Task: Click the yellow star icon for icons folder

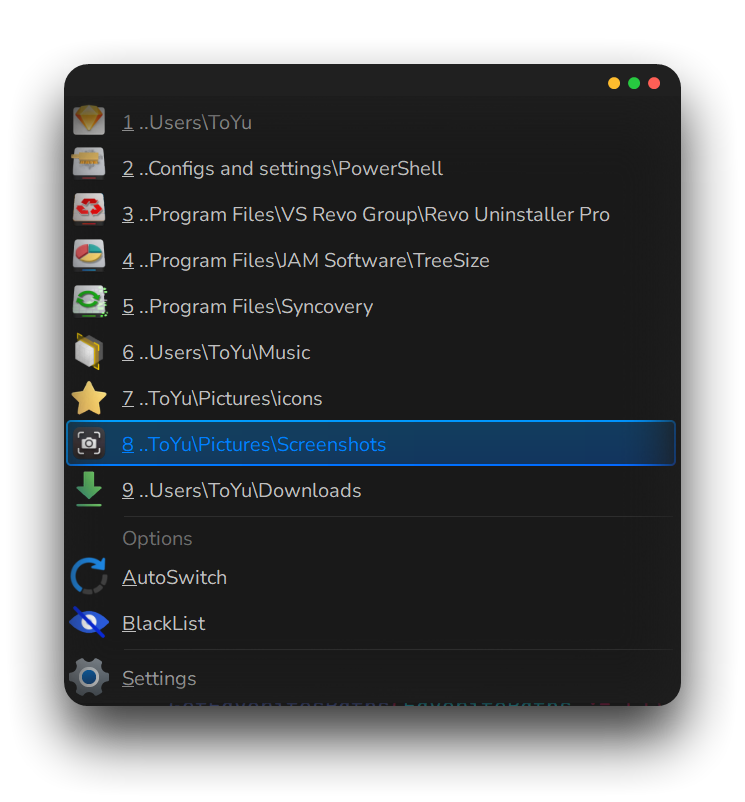Action: (89, 398)
